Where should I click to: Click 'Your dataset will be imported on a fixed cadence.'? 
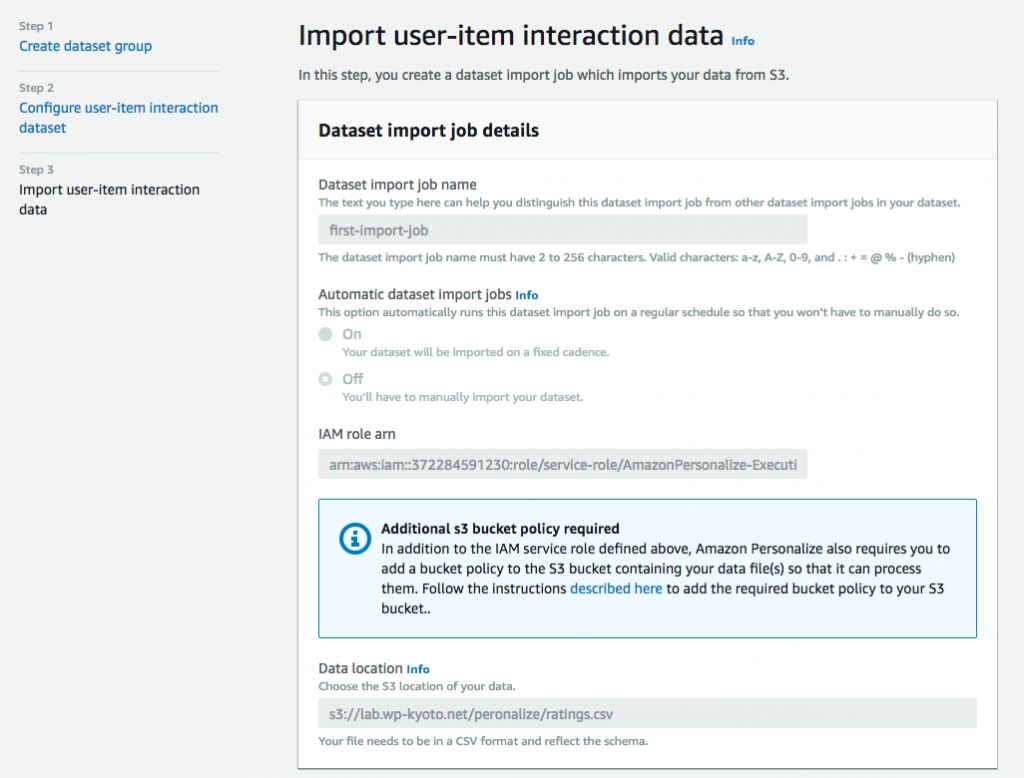pos(475,352)
